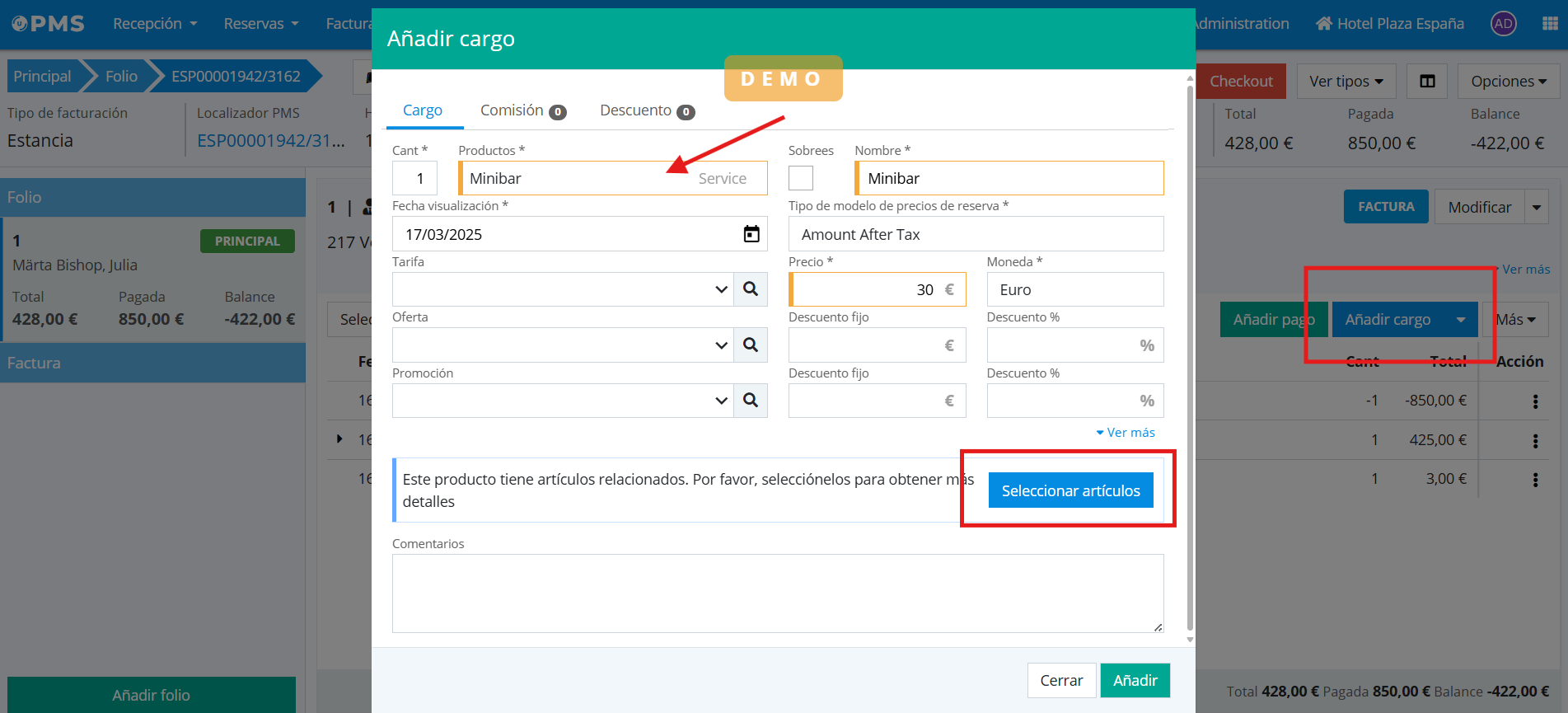Screen dimensions: 1568x713
Task: Expand the Promoción dropdown
Action: 721,401
